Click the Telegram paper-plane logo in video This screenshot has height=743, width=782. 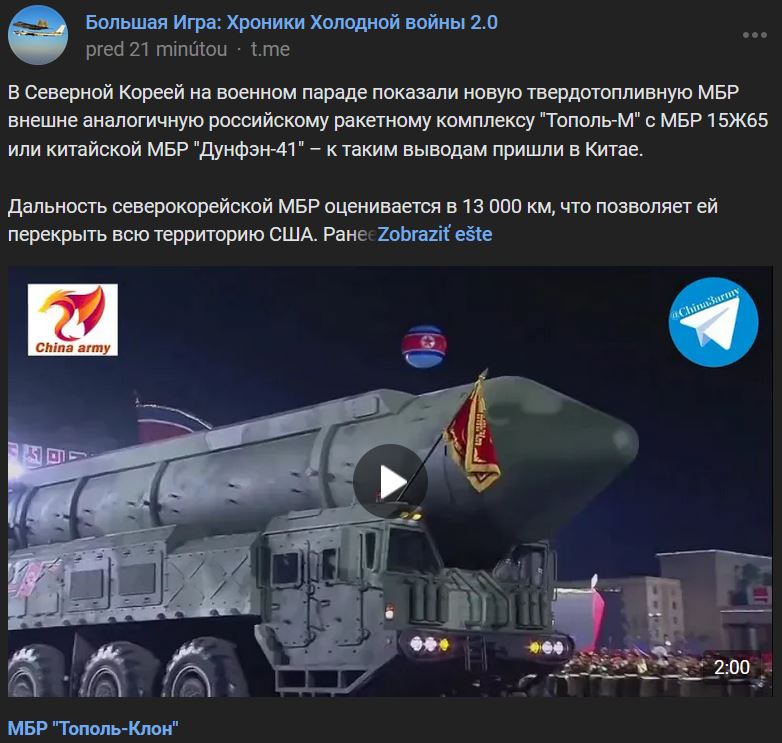tap(713, 322)
